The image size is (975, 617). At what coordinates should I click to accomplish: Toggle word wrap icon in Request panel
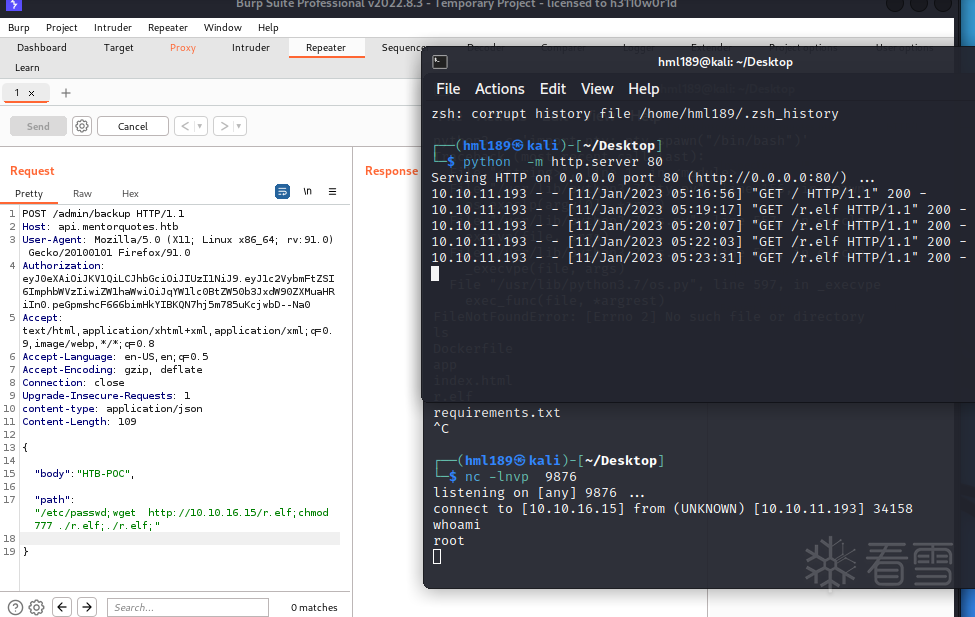pyautogui.click(x=282, y=192)
